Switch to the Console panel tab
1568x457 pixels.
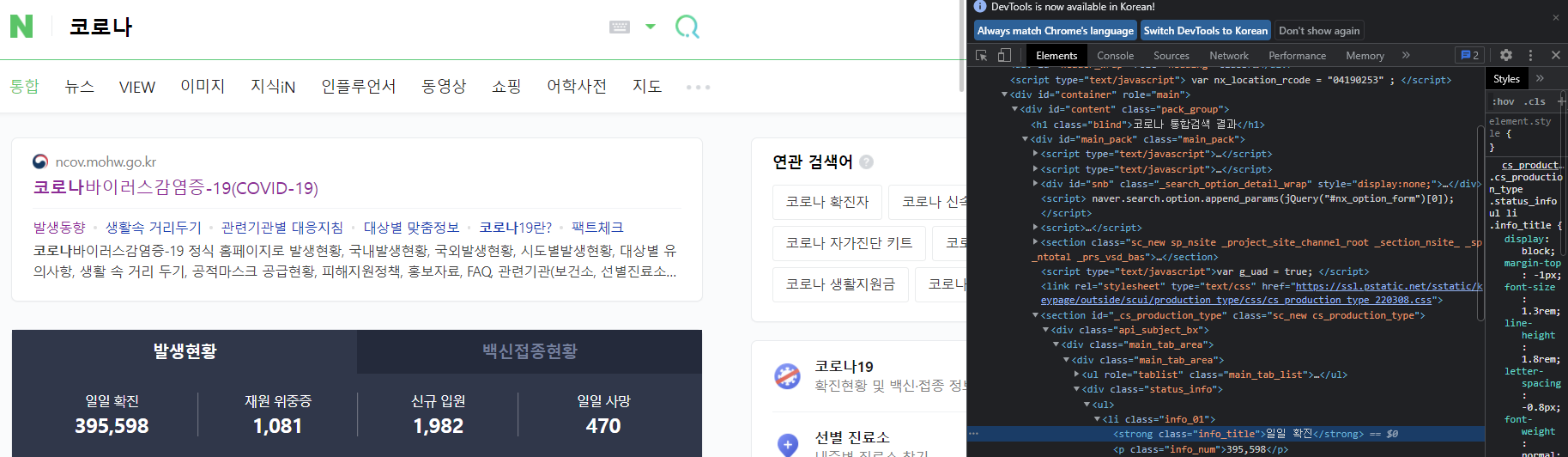[1115, 55]
